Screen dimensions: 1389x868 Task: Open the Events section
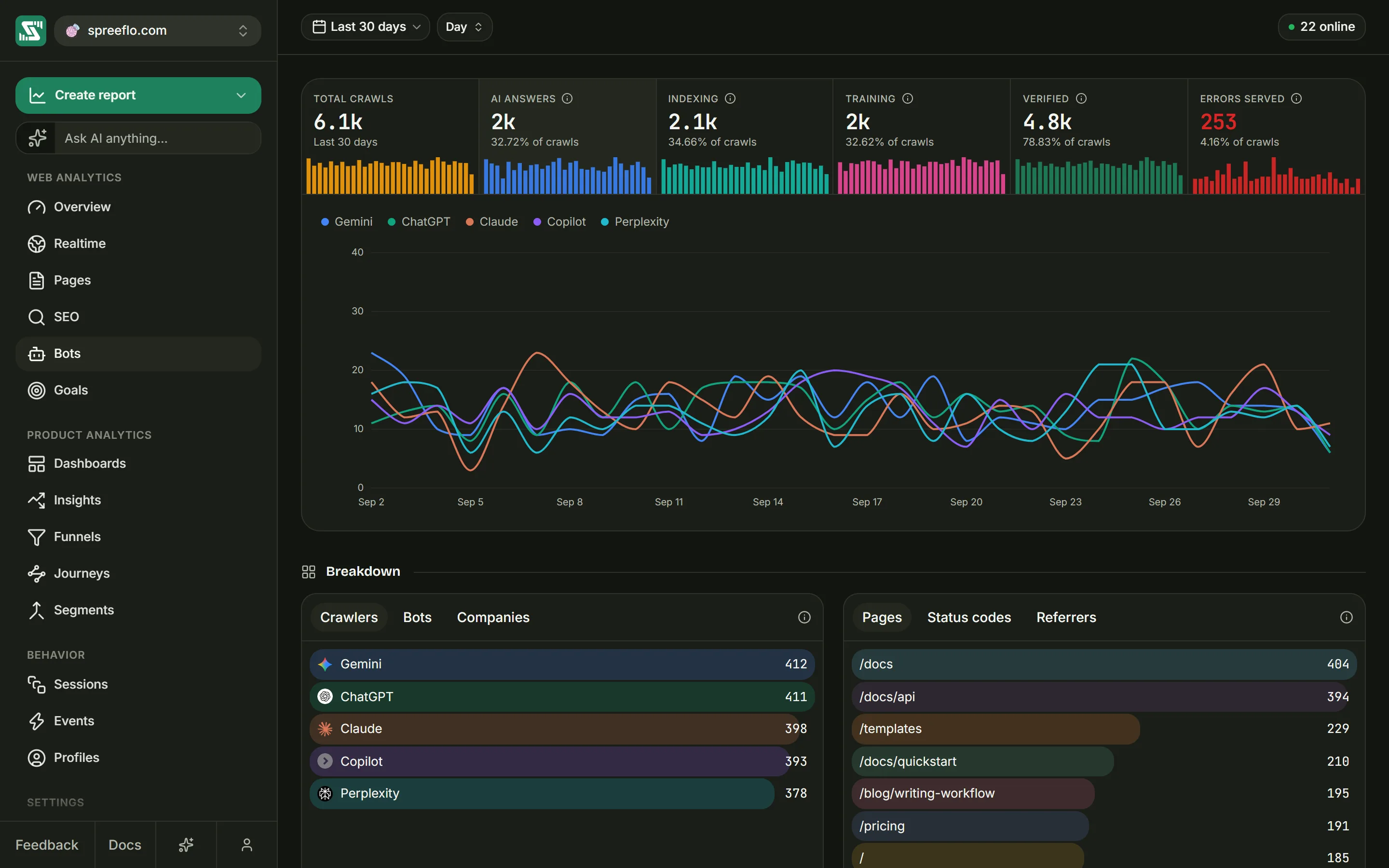coord(138,721)
